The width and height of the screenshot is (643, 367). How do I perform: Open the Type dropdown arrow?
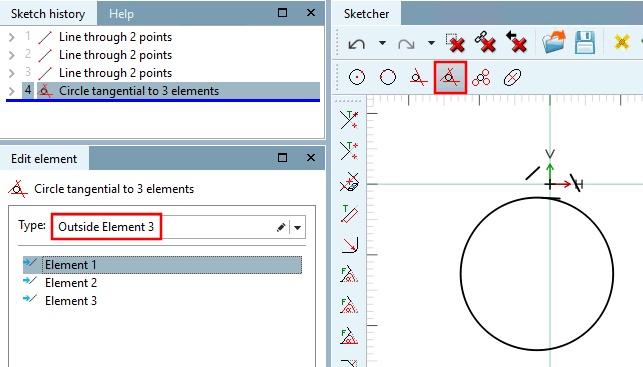coord(298,227)
